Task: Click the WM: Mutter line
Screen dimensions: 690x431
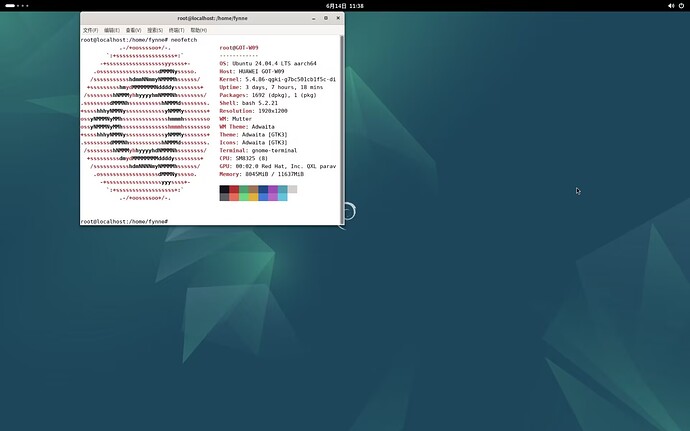Action: click(x=235, y=119)
